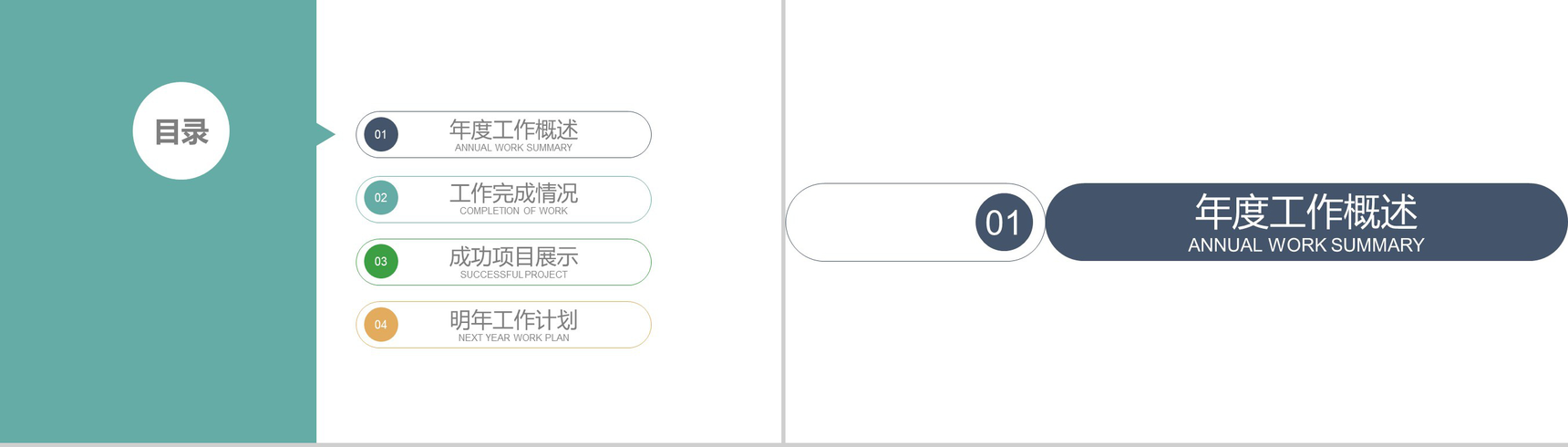Image resolution: width=1568 pixels, height=447 pixels.
Task: Select the contents slide thumbnail on the left
Action: tap(390, 222)
